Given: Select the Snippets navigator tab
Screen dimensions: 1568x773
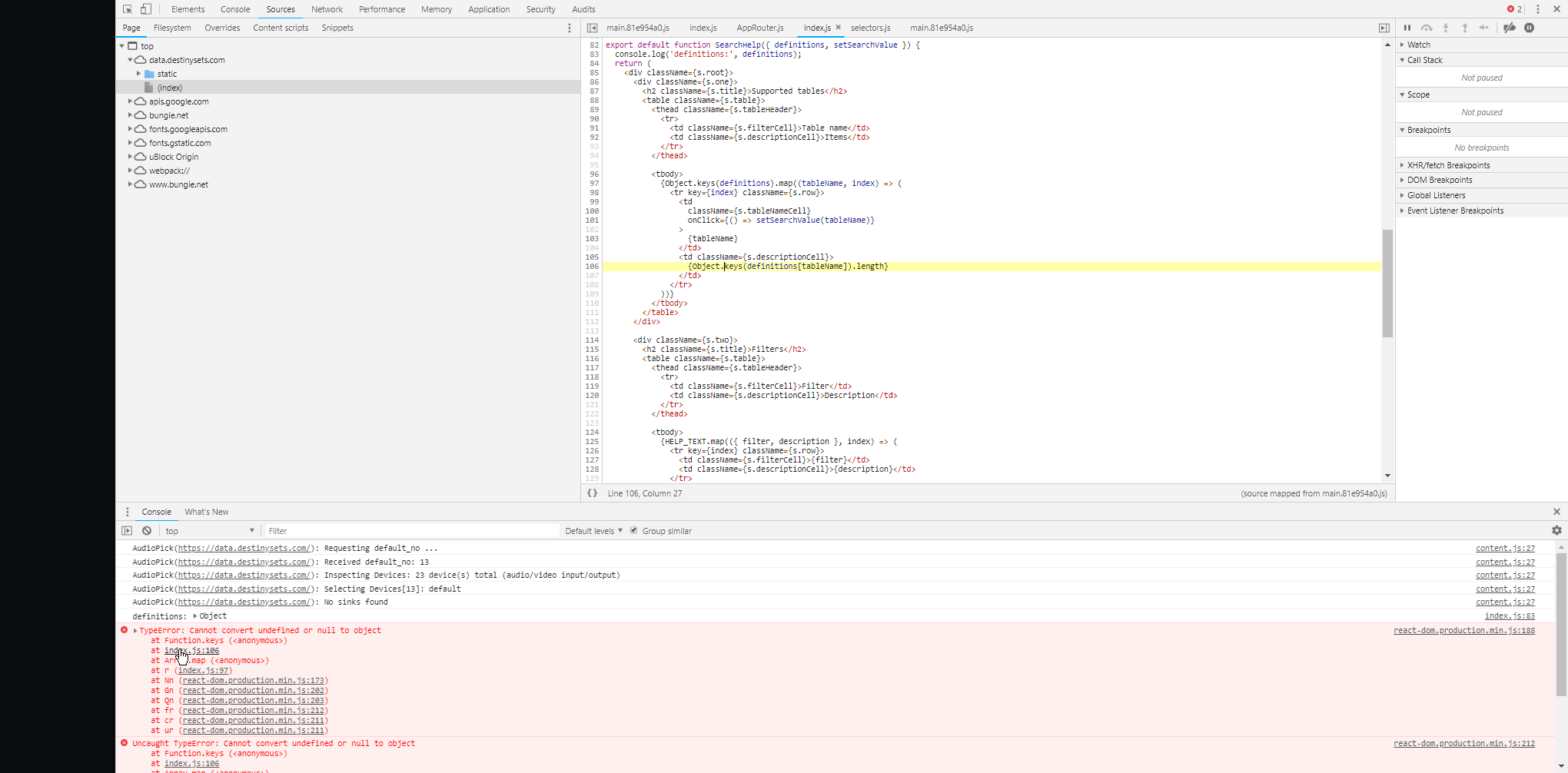Looking at the screenshot, I should [x=337, y=28].
